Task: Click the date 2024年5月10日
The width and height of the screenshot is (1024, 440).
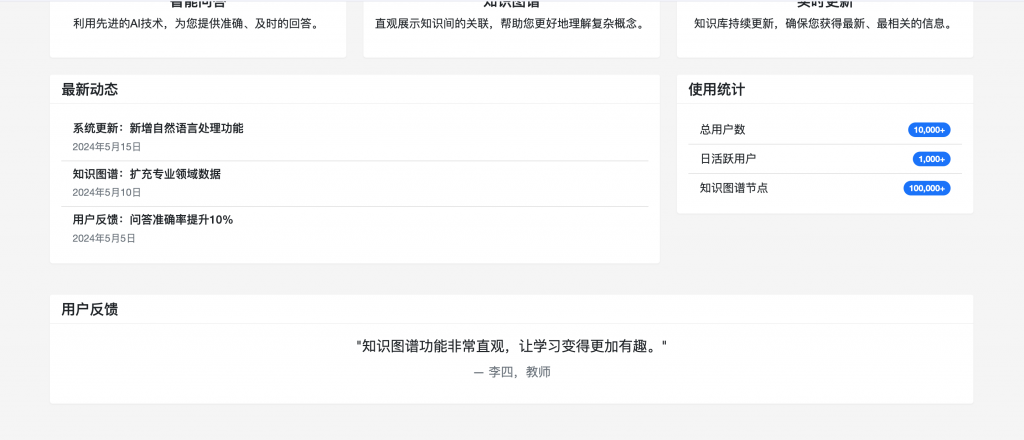Action: tap(106, 193)
